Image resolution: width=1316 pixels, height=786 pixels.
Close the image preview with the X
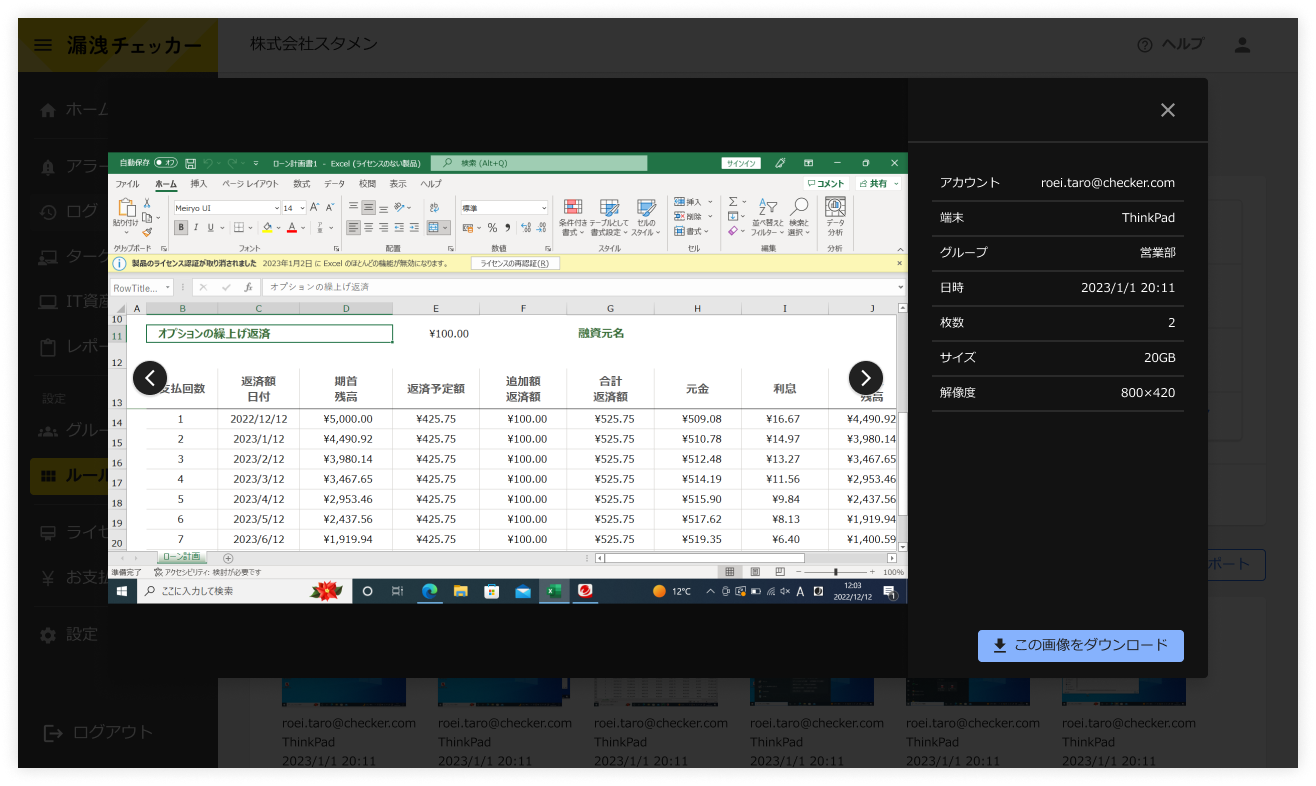click(1167, 110)
